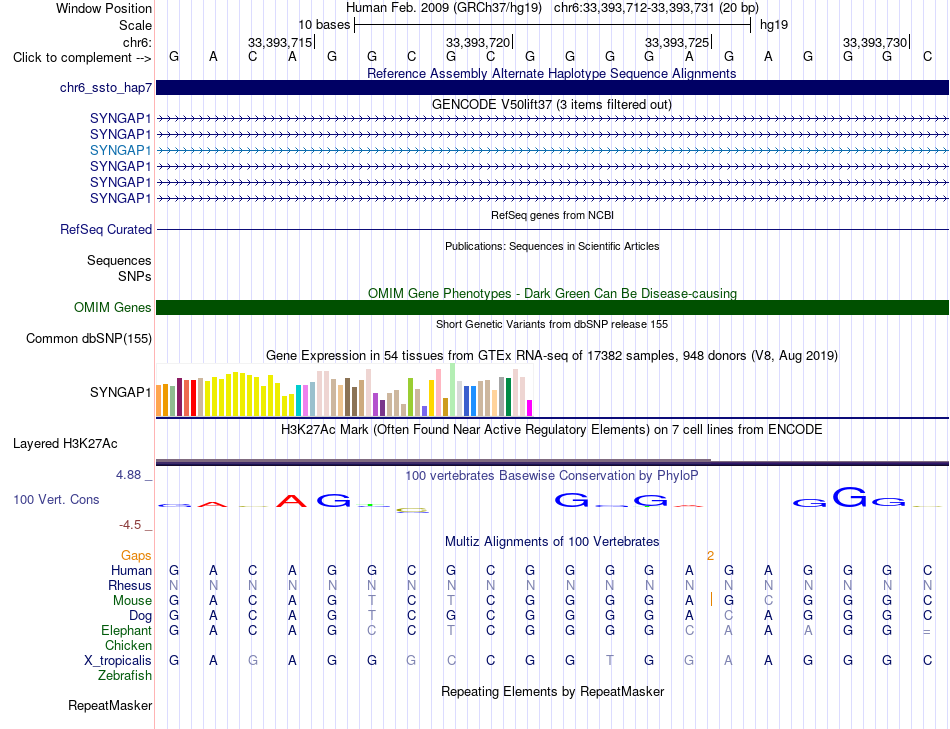Click the light blue SYNGAP1 transcript label
The width and height of the screenshot is (950, 729).
point(120,150)
